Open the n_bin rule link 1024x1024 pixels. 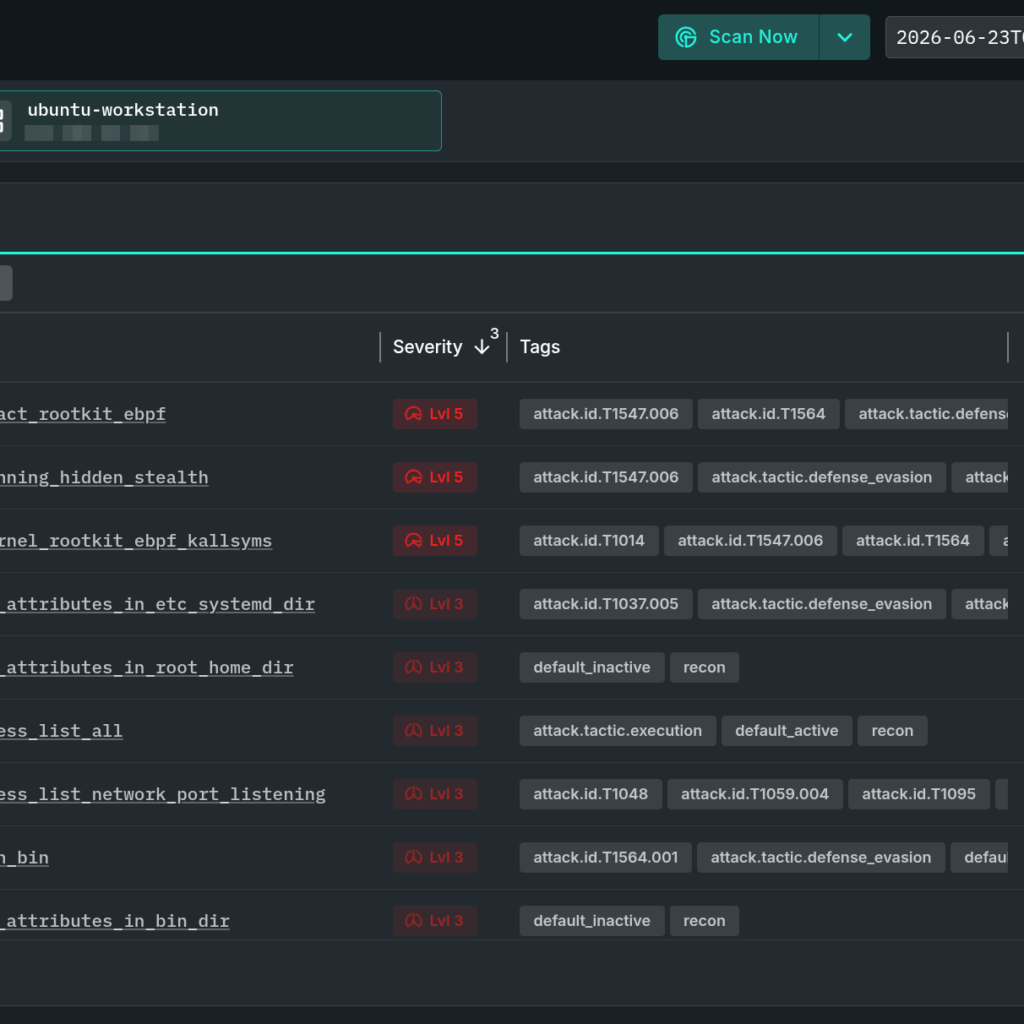click(x=24, y=857)
